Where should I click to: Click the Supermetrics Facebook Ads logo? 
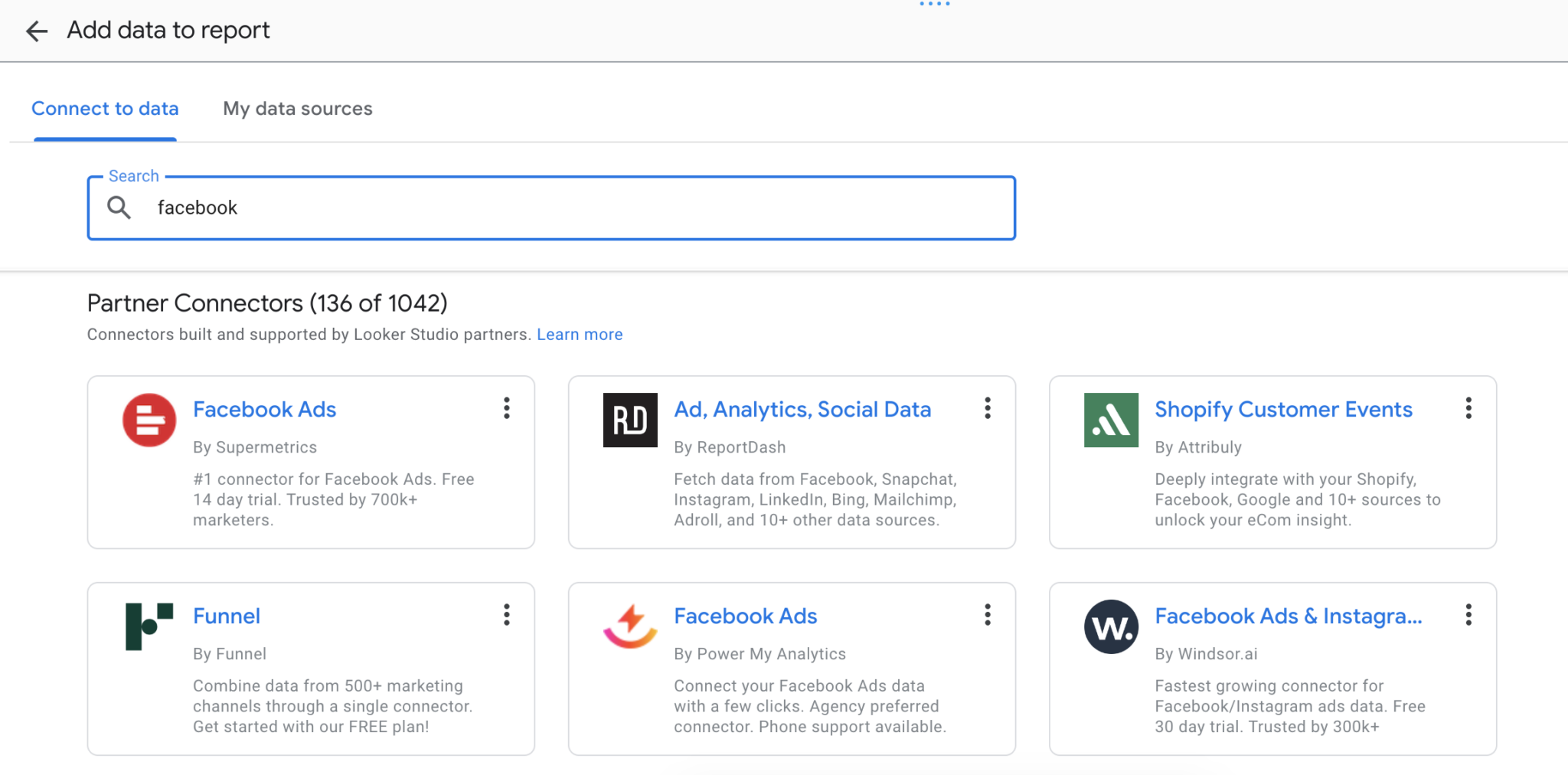click(x=149, y=420)
